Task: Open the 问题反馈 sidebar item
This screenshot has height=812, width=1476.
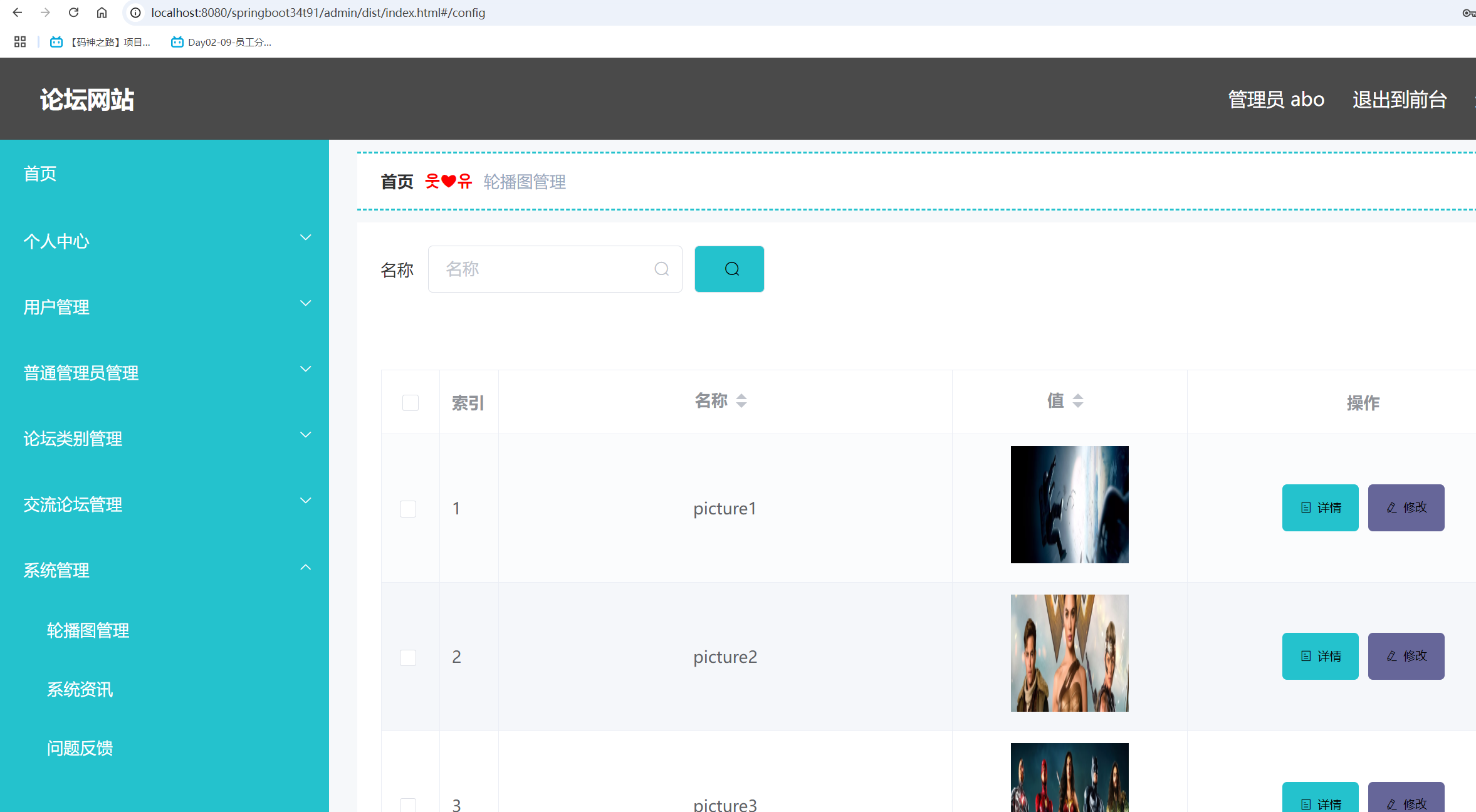Action: coord(80,748)
